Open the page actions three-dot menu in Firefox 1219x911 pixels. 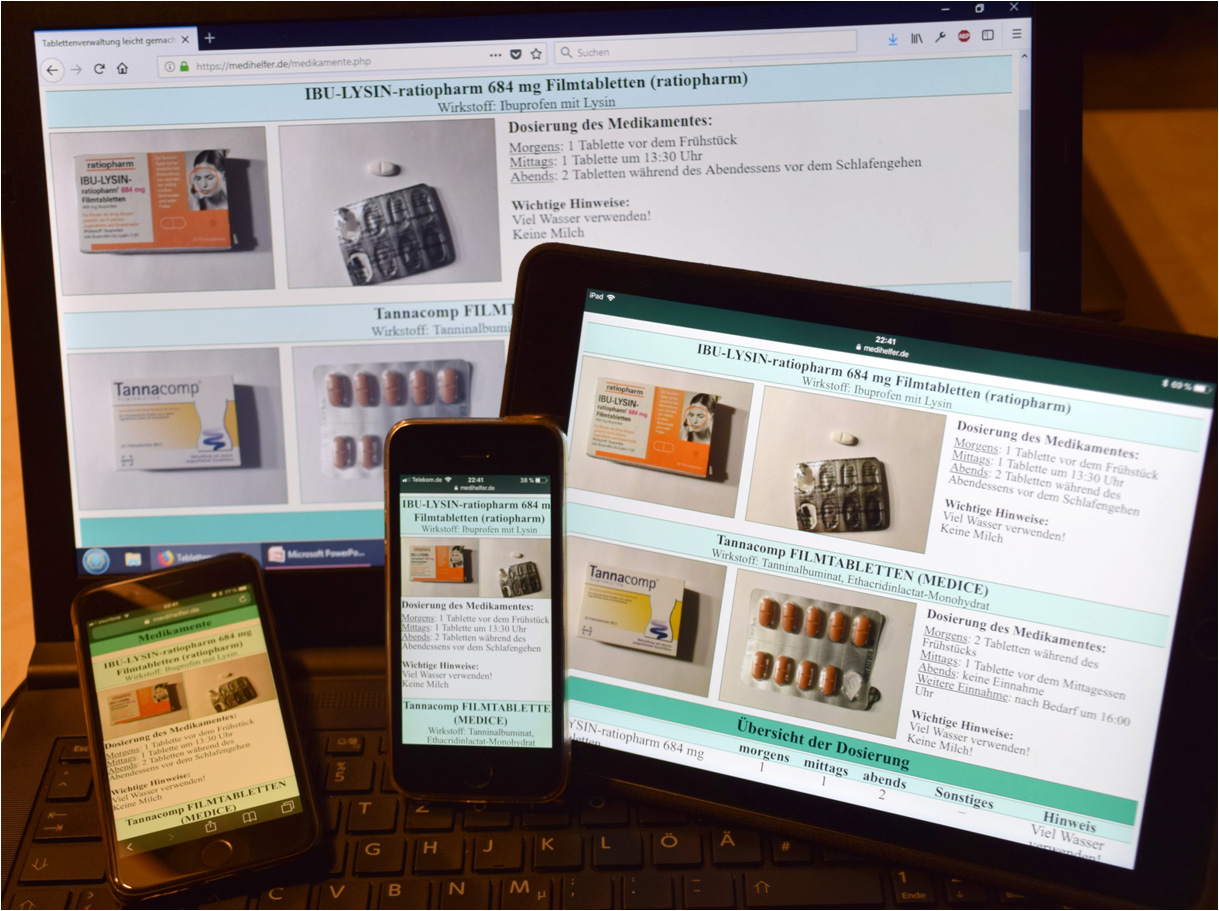tap(496, 54)
